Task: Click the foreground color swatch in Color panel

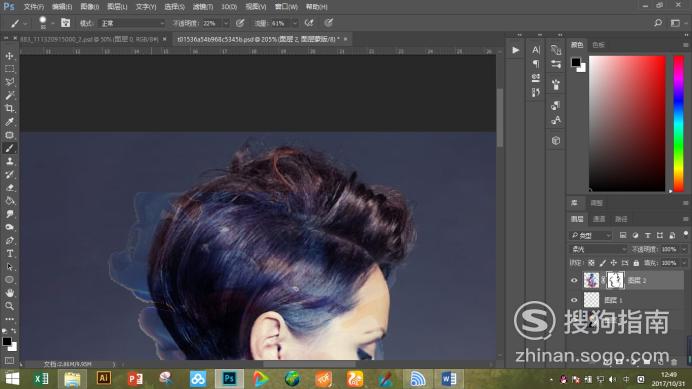Action: point(575,62)
